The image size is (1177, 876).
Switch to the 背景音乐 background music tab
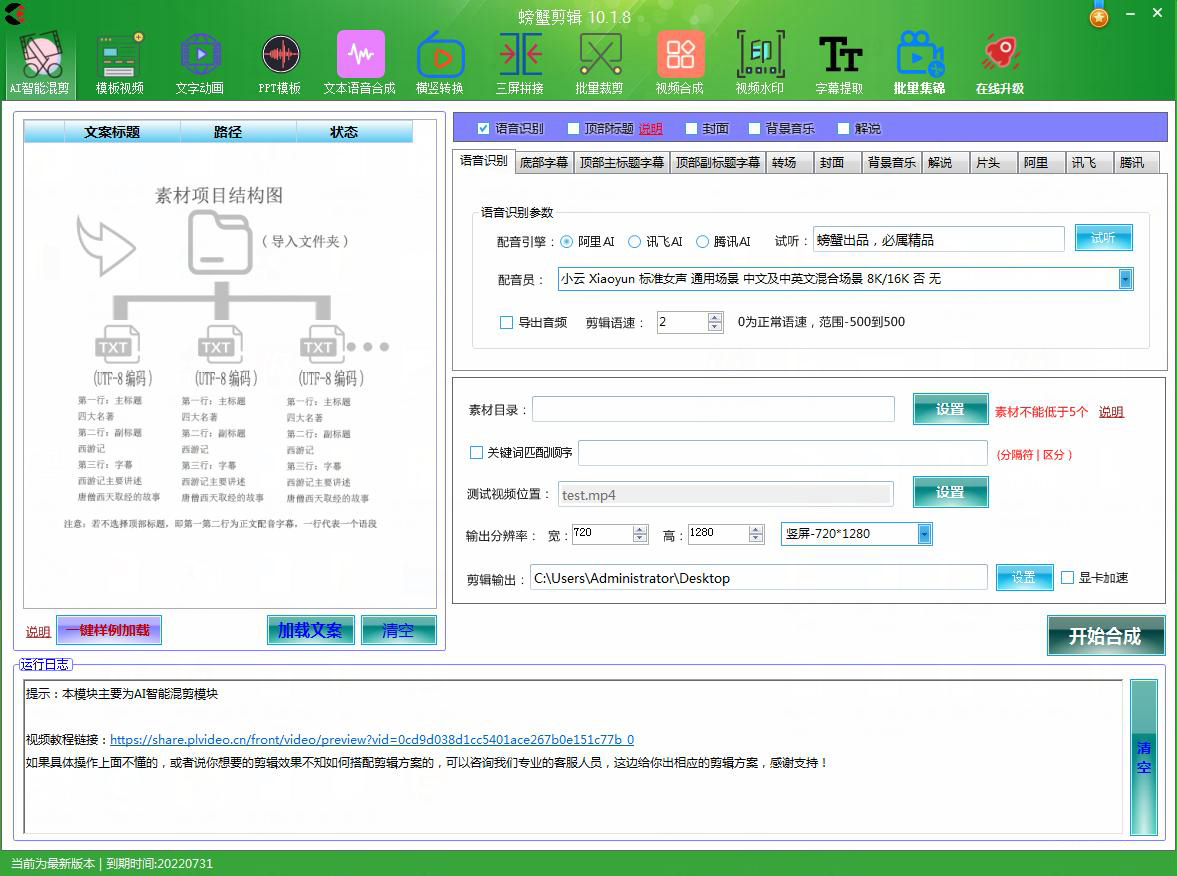(x=891, y=162)
